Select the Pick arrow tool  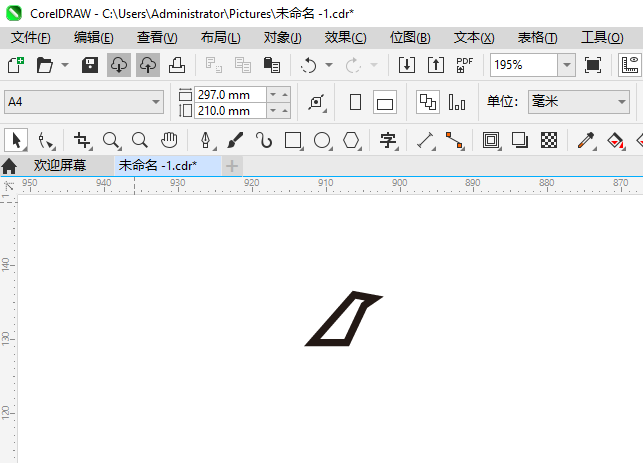click(16, 140)
